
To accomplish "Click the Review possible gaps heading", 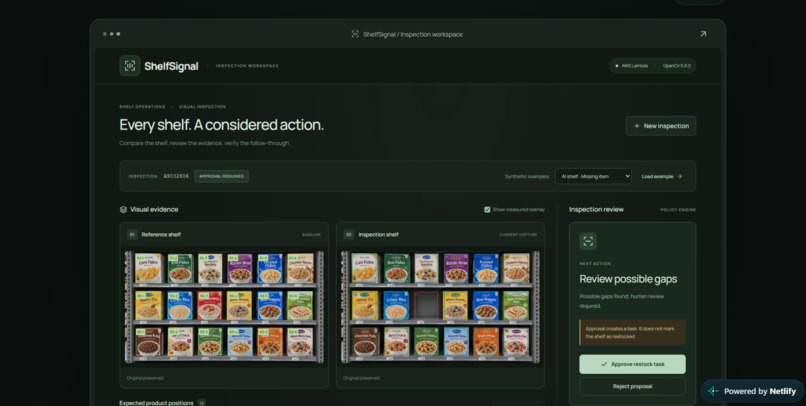I will [x=628, y=279].
